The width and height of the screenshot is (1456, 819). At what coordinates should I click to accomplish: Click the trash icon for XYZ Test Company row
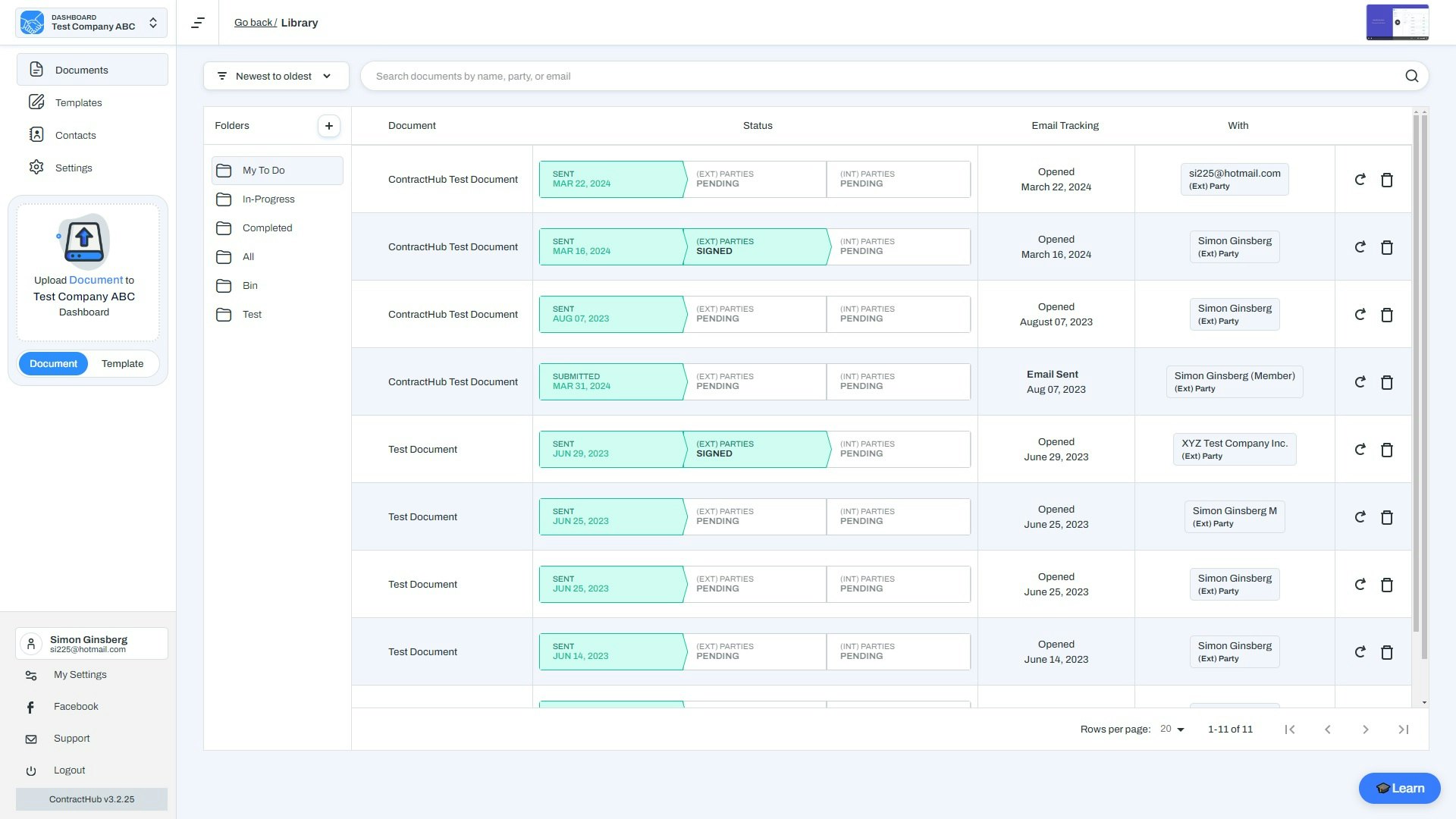click(x=1386, y=450)
